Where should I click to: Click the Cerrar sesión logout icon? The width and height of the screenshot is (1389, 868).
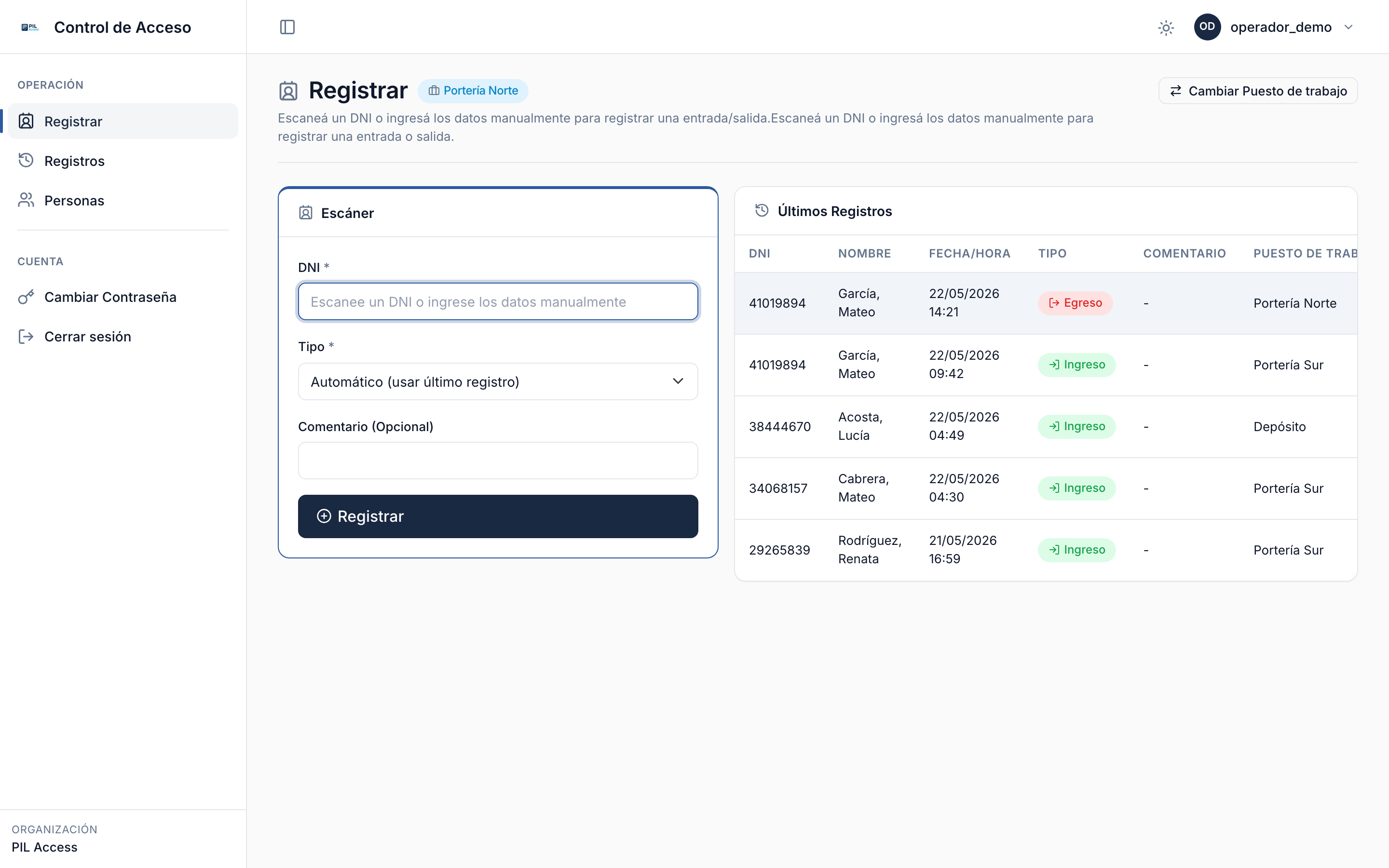(26, 337)
